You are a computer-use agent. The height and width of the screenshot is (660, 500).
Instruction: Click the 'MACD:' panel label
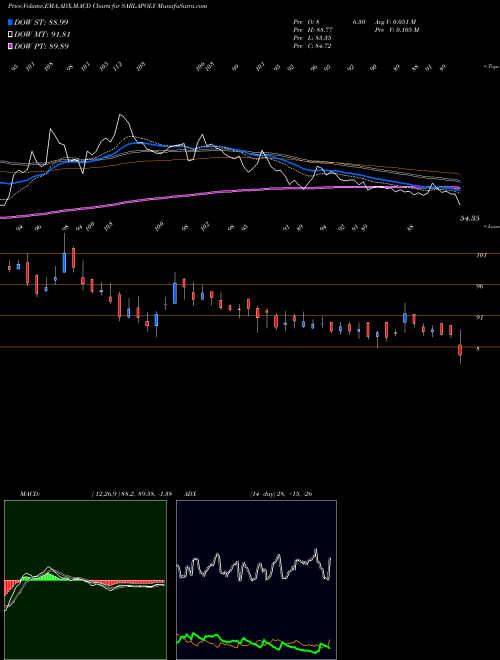(x=30, y=494)
